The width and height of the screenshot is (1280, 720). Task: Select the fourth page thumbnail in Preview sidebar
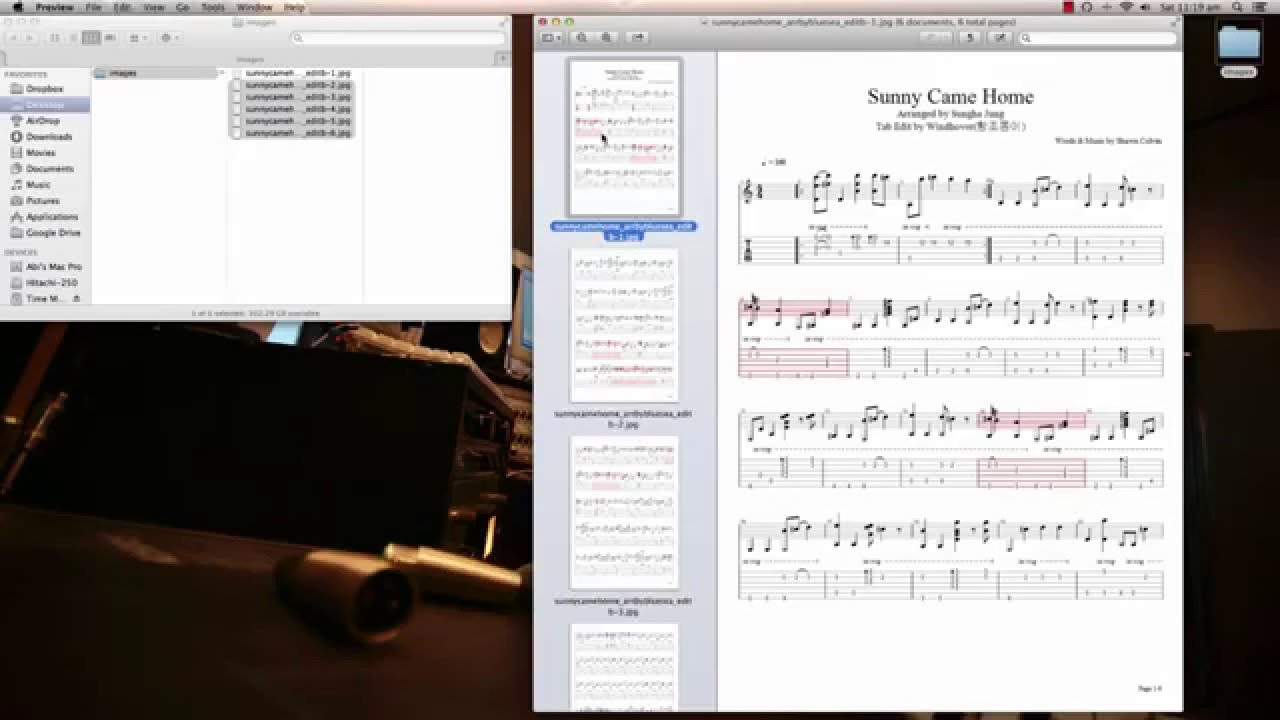(625, 667)
